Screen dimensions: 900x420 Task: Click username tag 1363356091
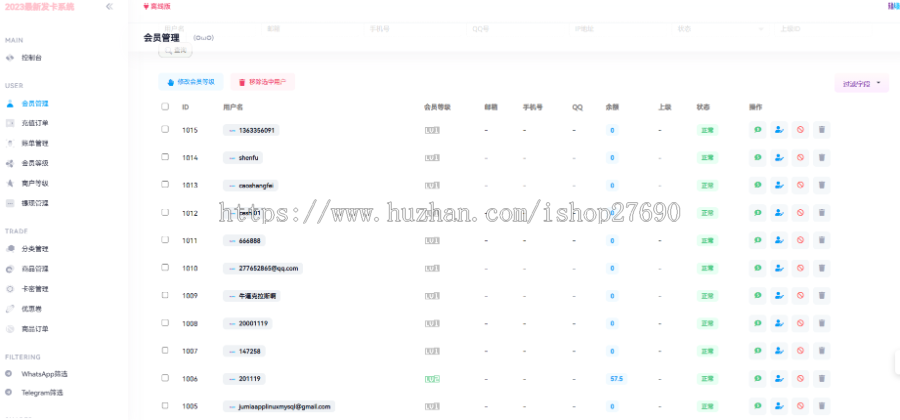click(251, 130)
